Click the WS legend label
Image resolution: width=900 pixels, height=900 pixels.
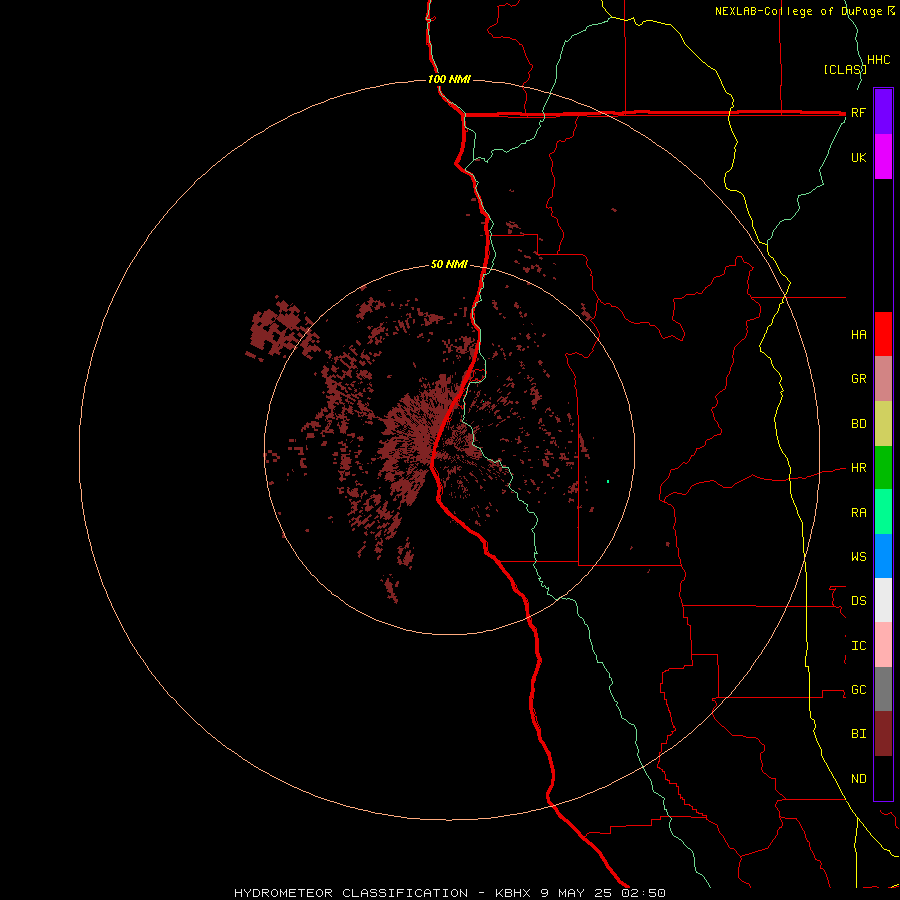point(858,557)
